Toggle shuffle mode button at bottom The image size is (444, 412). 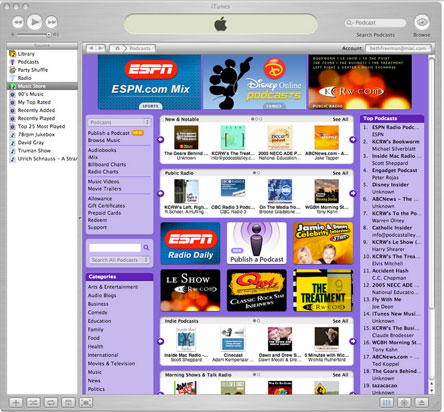pyautogui.click(x=33, y=403)
